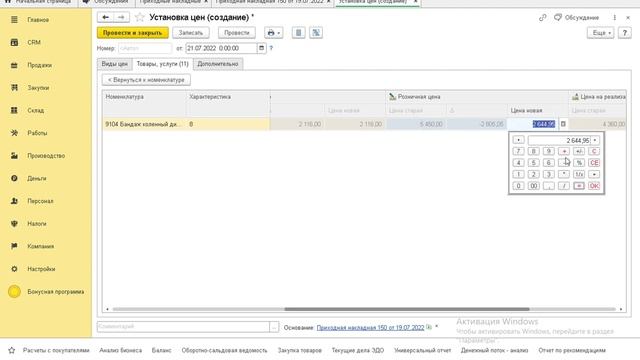Click table scrollbar left arrow

(x=107, y=309)
